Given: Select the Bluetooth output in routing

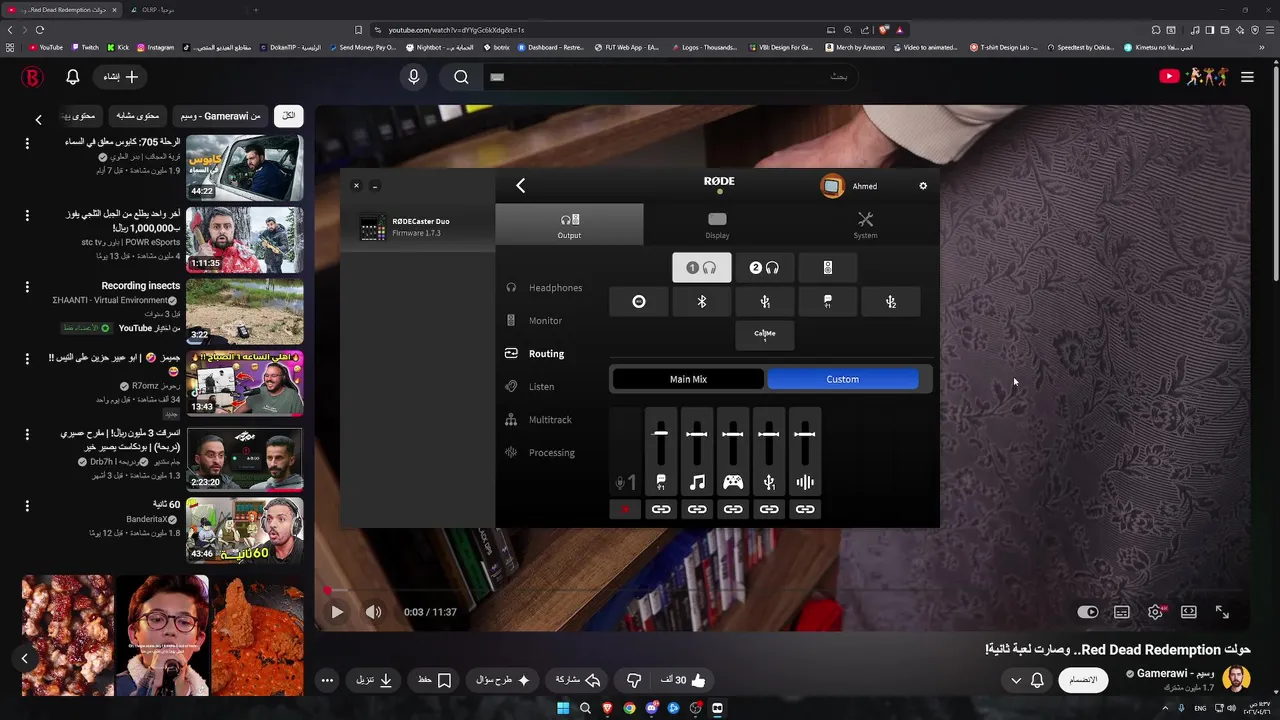Looking at the screenshot, I should tap(702, 302).
